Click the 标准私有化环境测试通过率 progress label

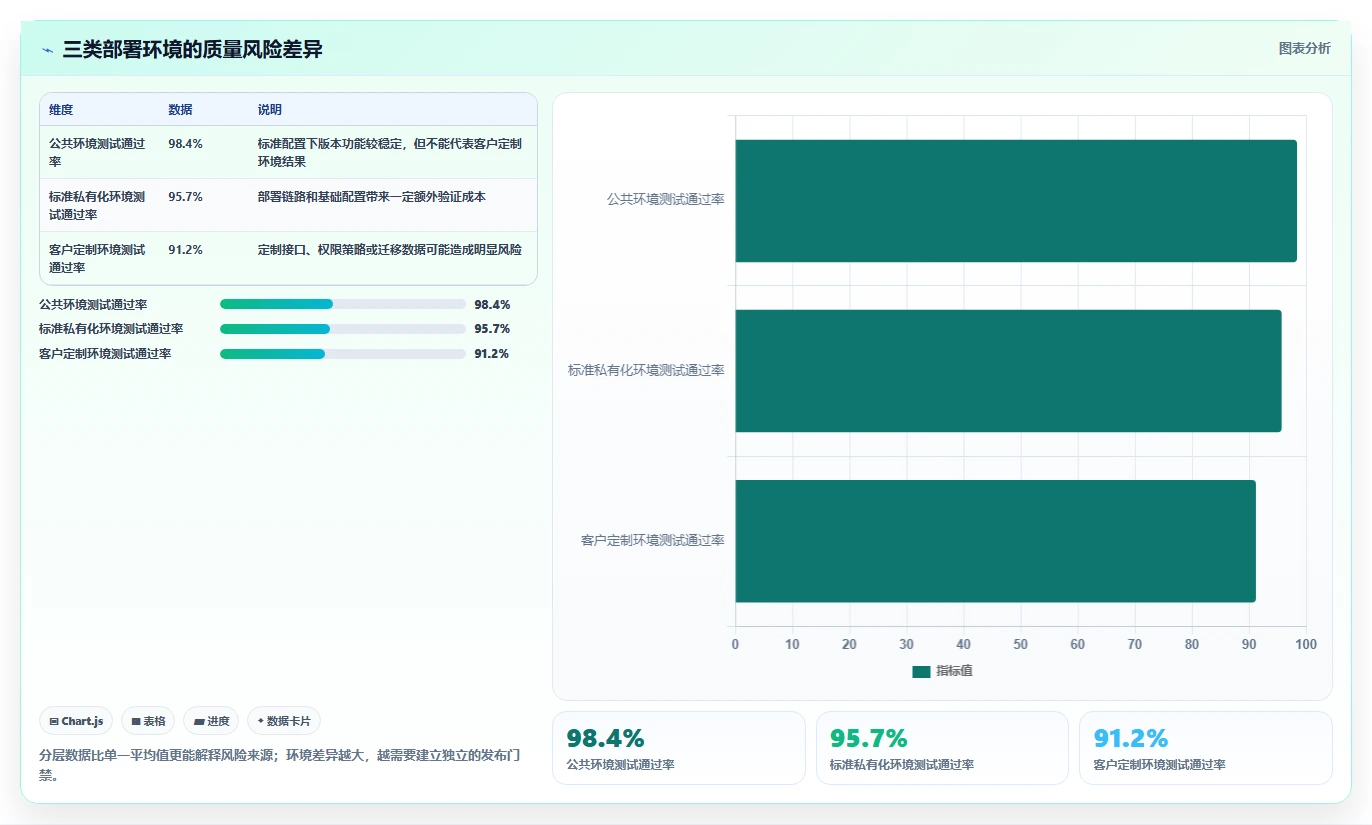[111, 329]
